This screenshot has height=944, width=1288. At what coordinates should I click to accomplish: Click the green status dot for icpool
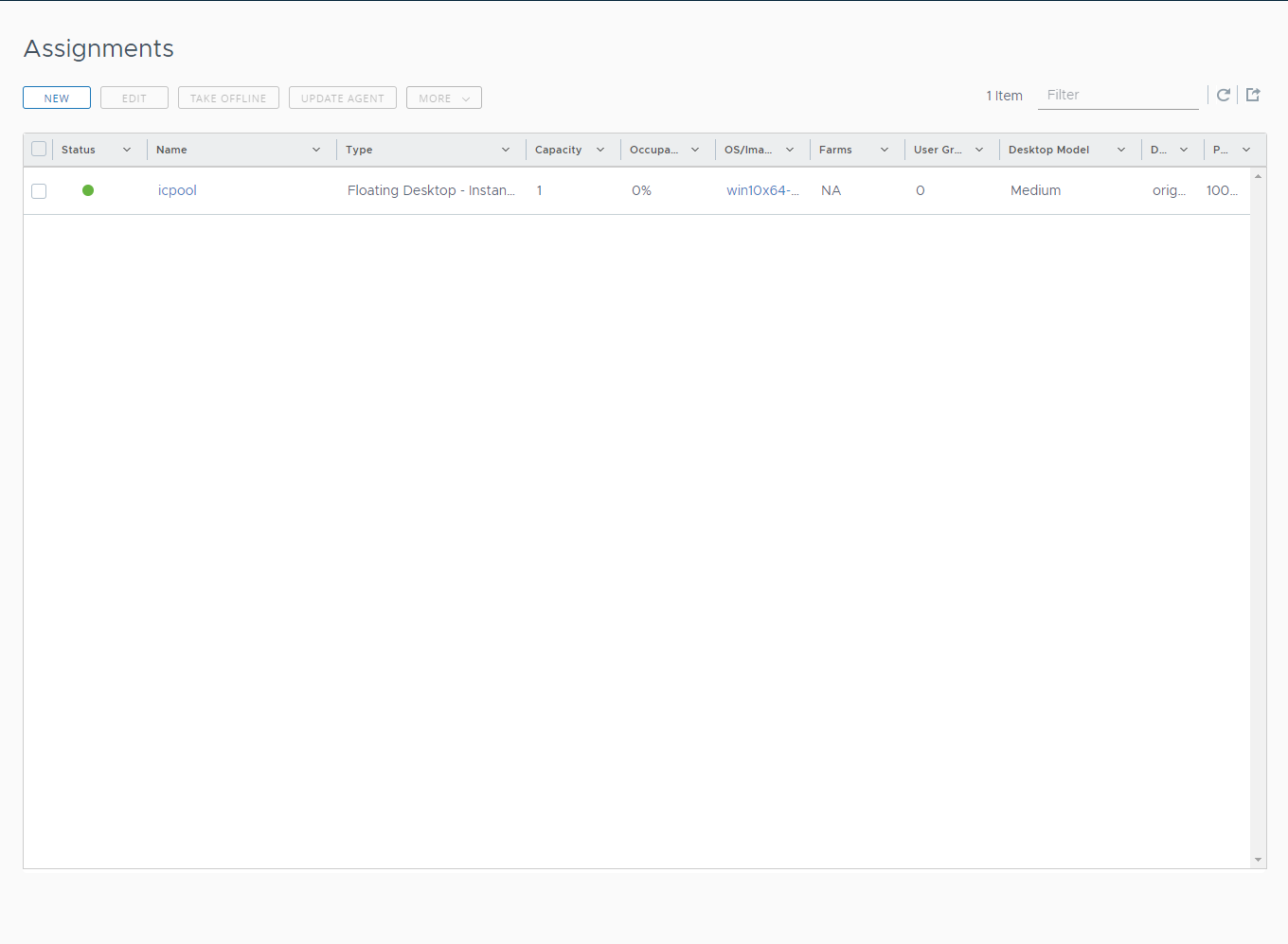(88, 190)
